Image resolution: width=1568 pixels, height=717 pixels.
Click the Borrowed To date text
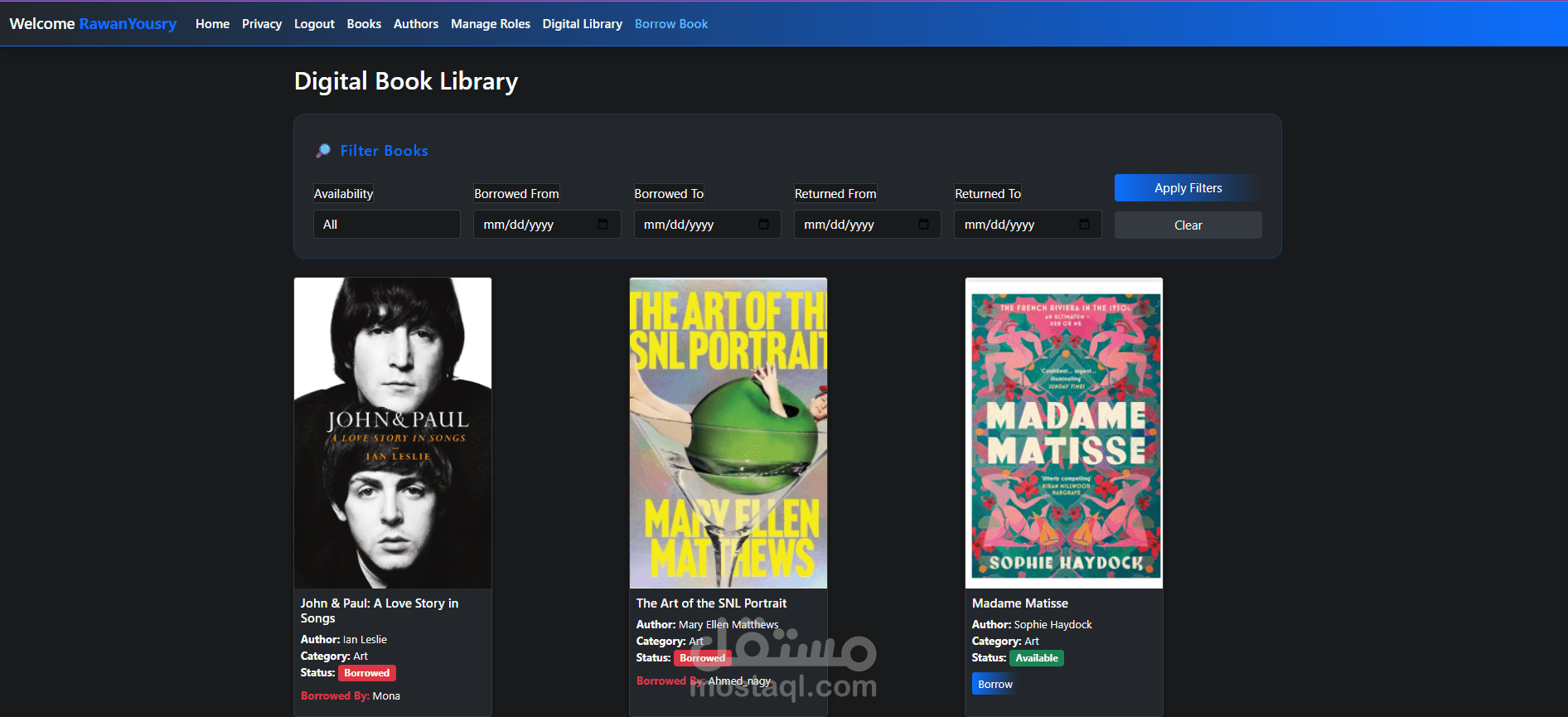tap(679, 225)
